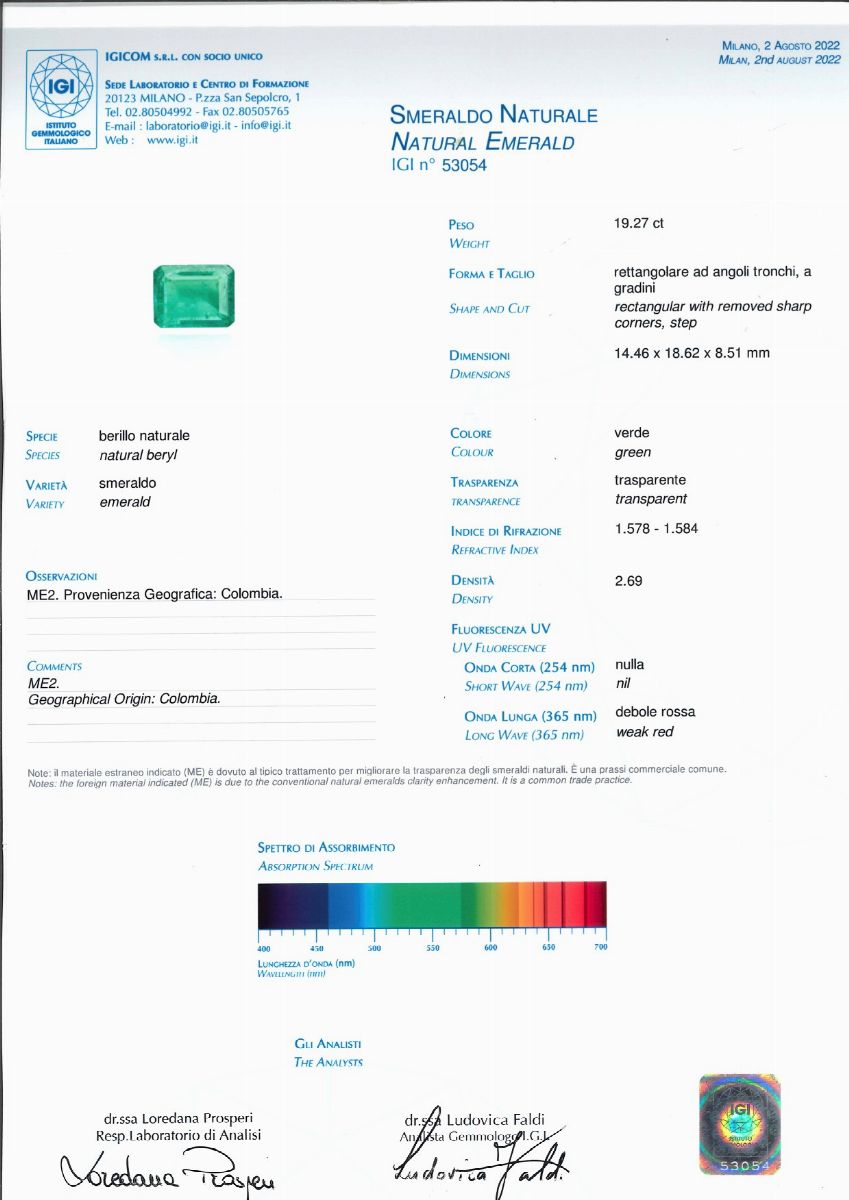Click the holographic IGI security sticker
The width and height of the screenshot is (849, 1200).
click(x=739, y=1124)
